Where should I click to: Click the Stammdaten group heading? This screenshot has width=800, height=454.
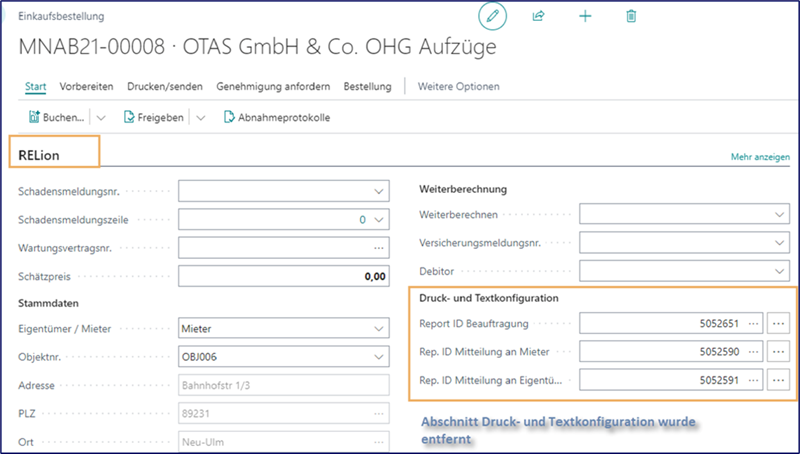(48, 303)
